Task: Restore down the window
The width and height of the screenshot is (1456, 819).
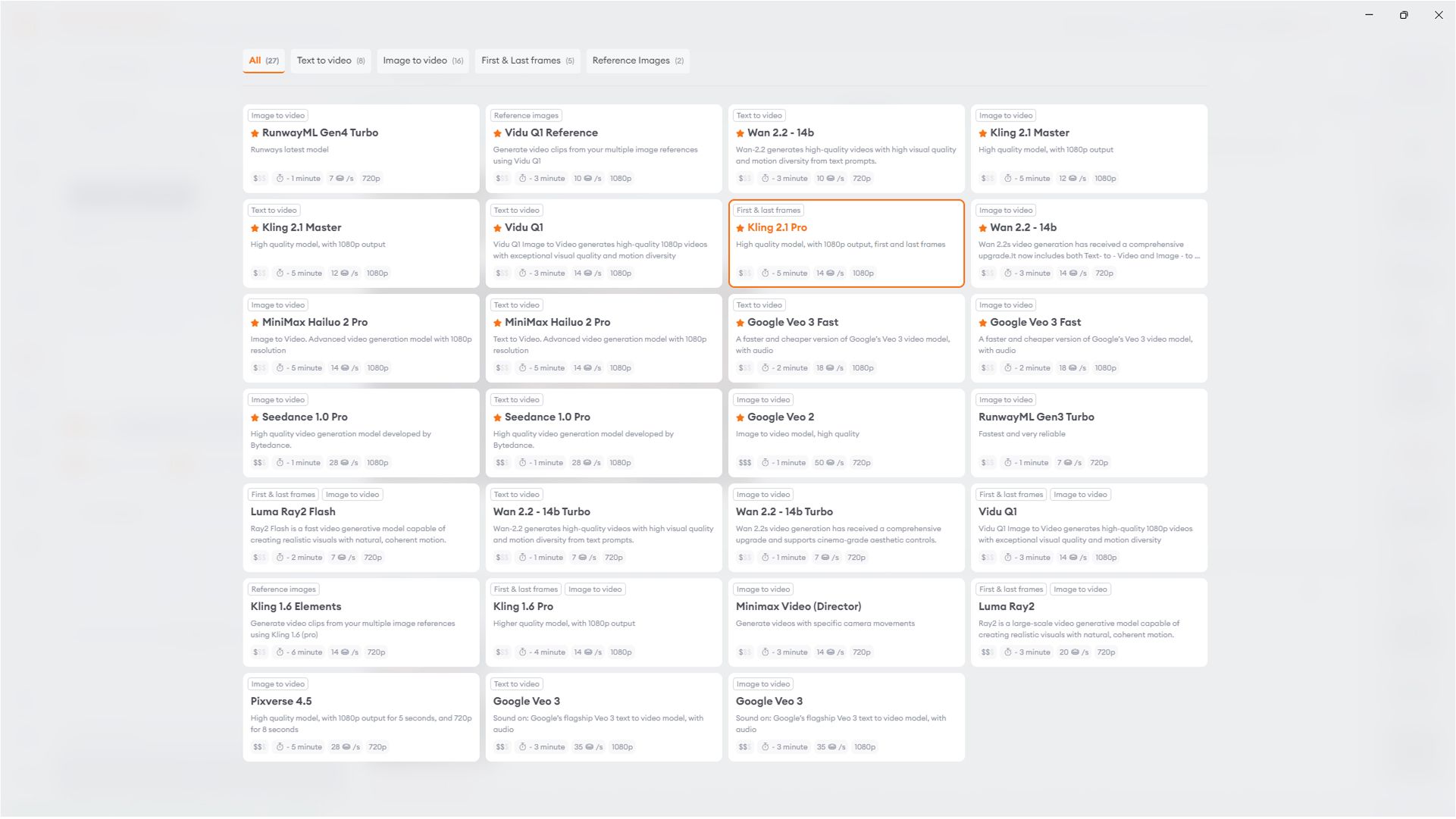Action: tap(1404, 15)
